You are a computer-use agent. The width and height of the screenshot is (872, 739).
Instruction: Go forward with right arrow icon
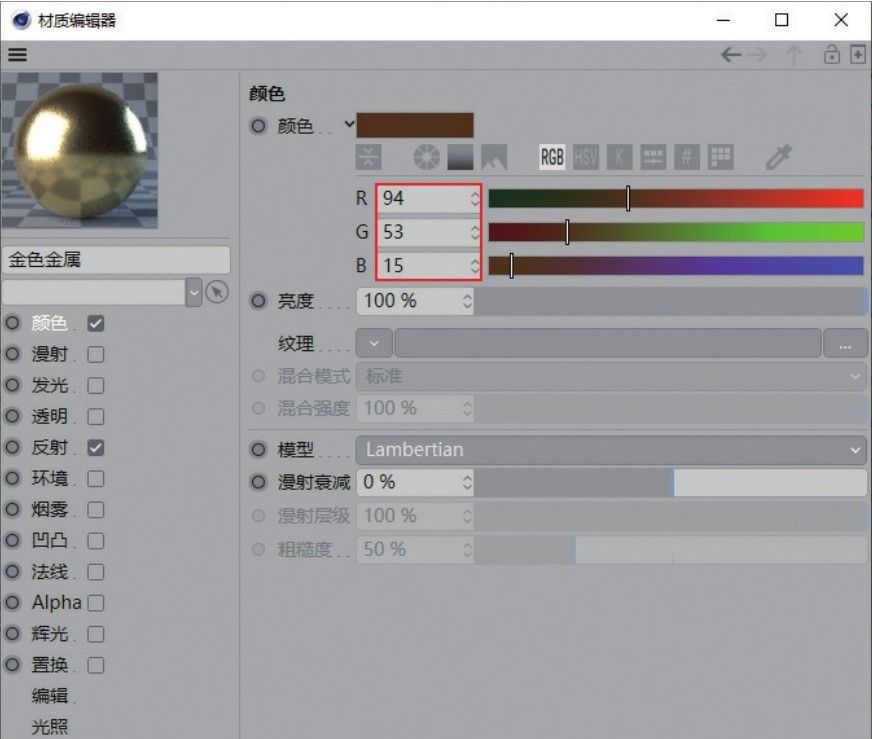coord(757,54)
